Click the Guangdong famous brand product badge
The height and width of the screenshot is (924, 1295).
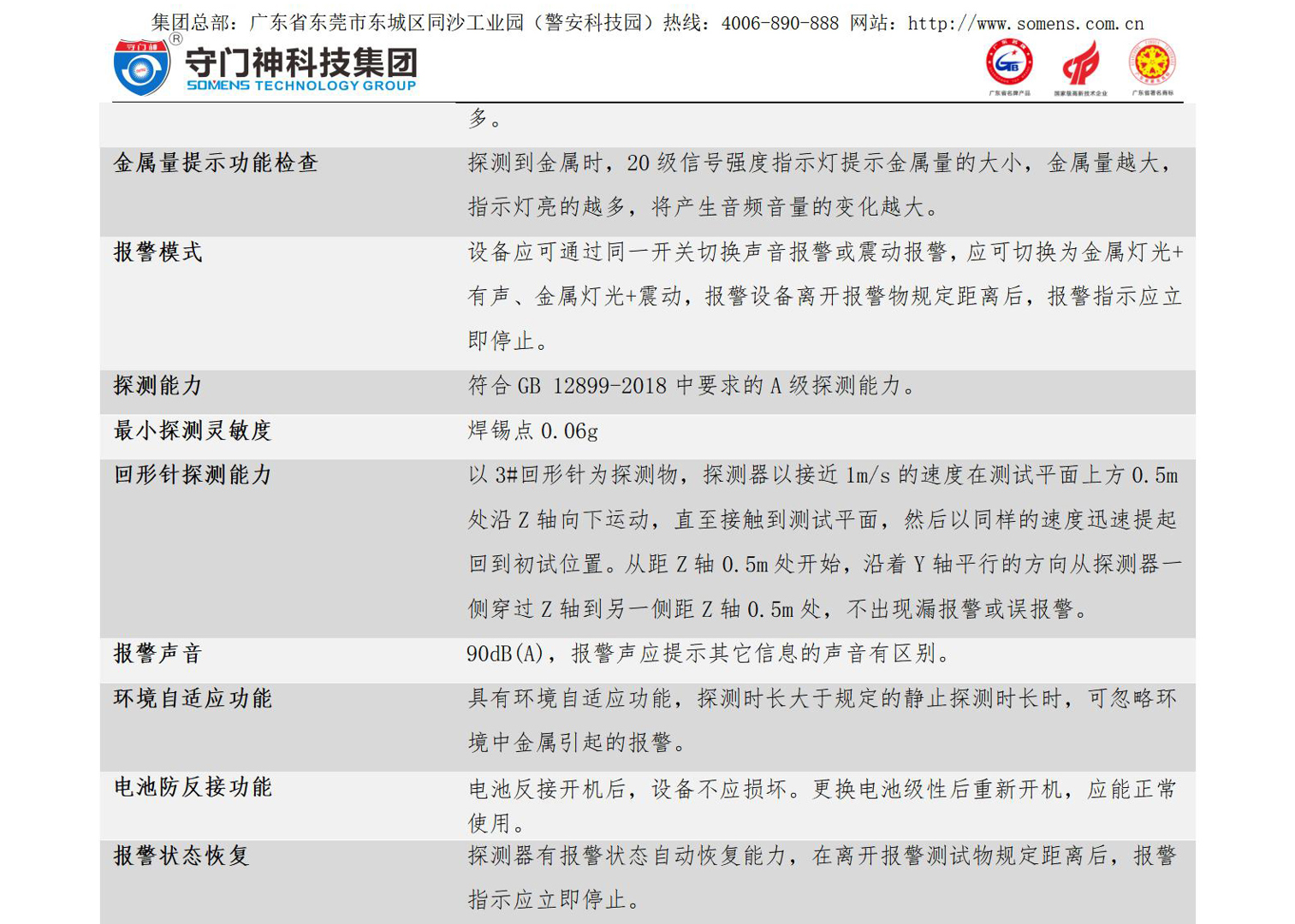pos(1010,64)
